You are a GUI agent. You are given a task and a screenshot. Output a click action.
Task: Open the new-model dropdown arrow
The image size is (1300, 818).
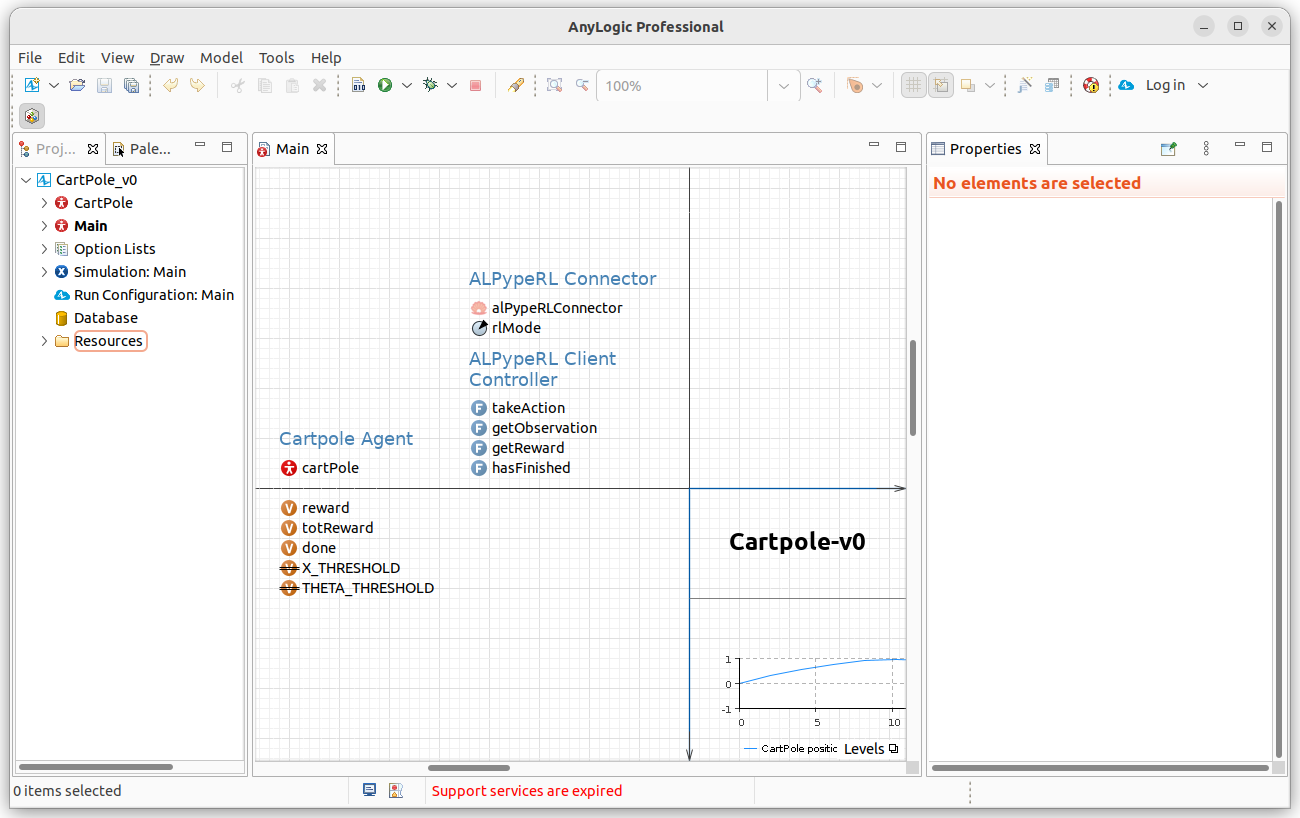[x=54, y=86]
